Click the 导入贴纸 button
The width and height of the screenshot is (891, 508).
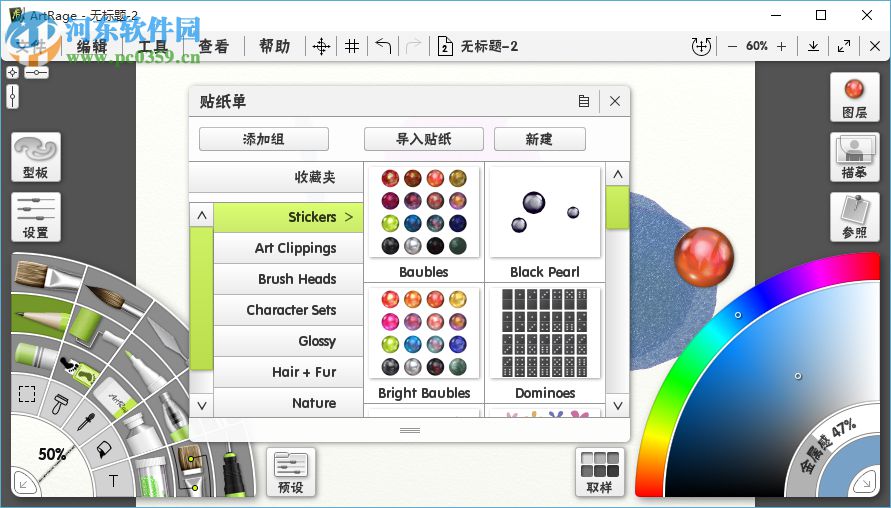click(x=424, y=139)
